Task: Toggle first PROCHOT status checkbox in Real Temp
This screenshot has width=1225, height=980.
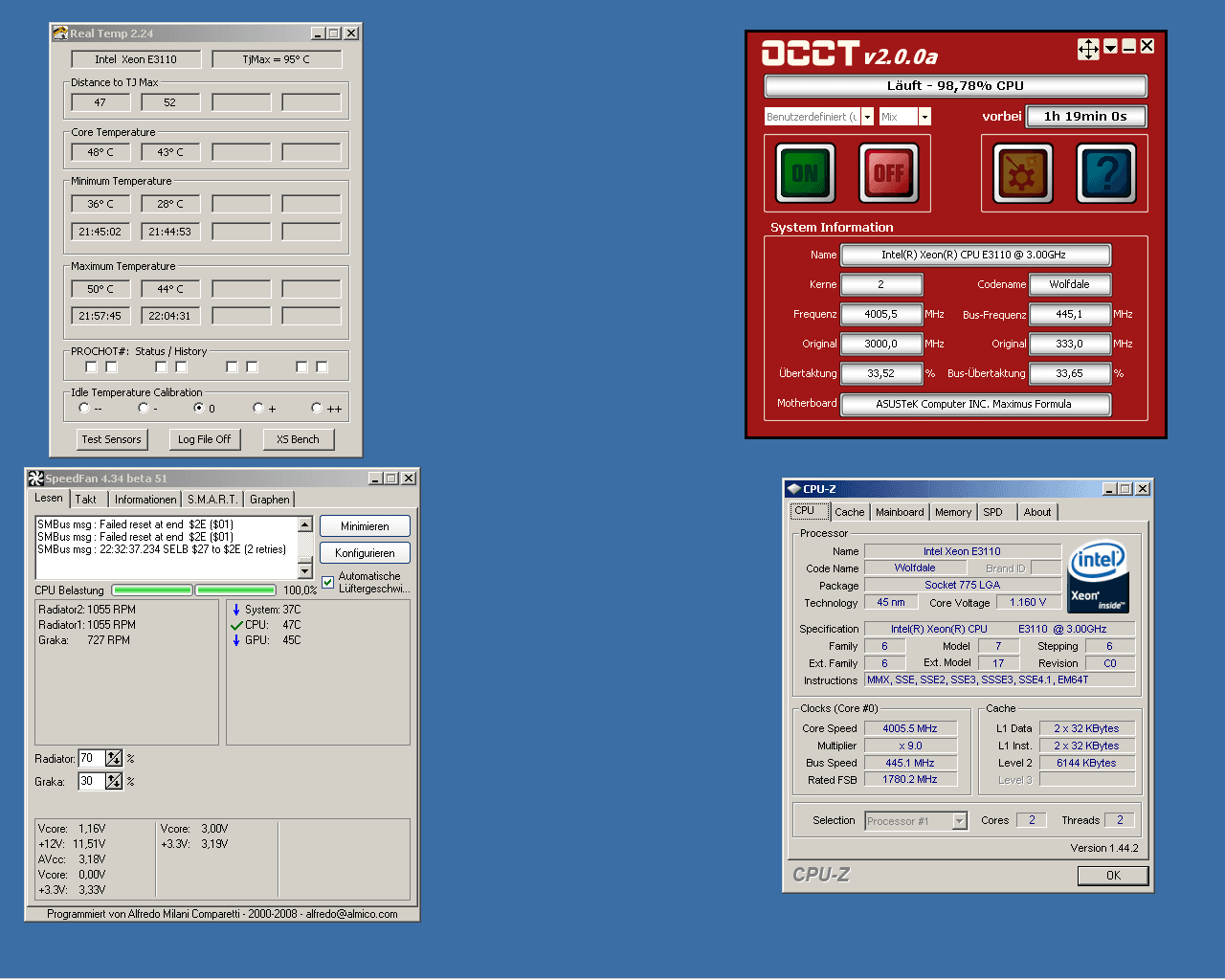Action: (x=91, y=367)
